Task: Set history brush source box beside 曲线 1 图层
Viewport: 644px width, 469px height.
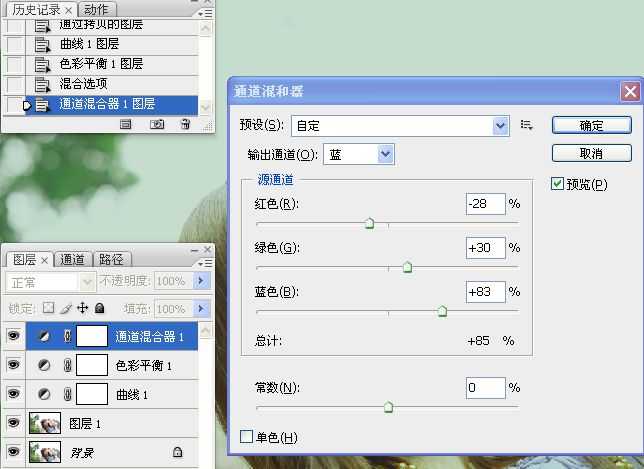Action: [15, 44]
